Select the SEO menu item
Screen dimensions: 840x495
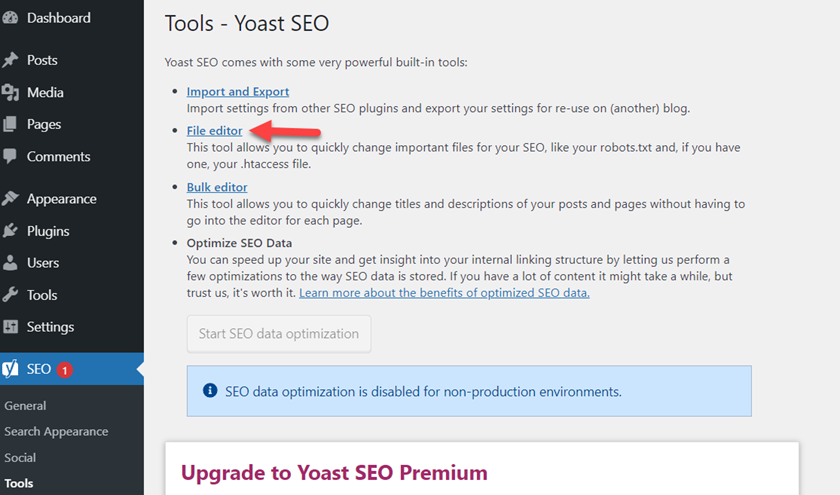tap(72, 369)
